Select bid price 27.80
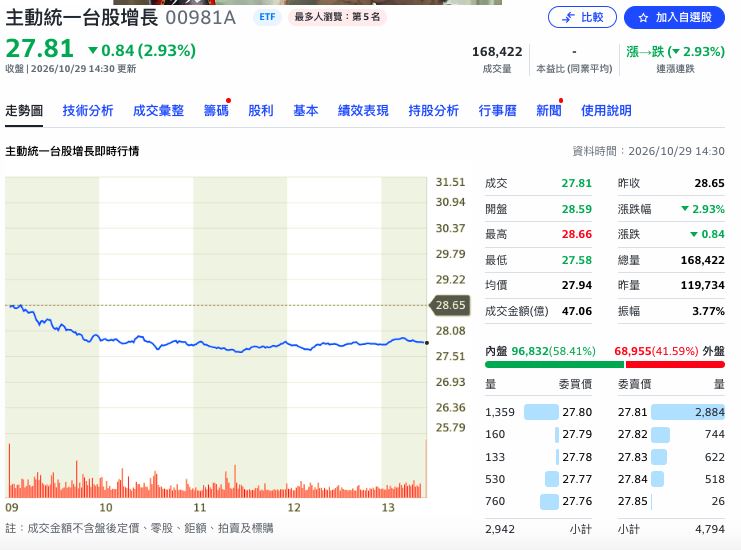This screenshot has width=741, height=550. point(577,412)
